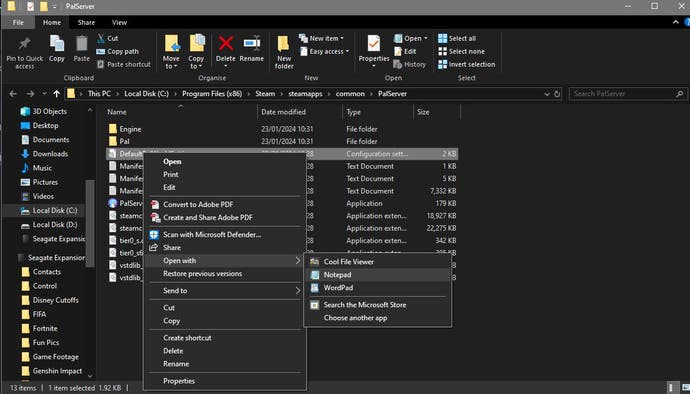
Task: Choose Convert to Adobe PDF
Action: pos(198,204)
